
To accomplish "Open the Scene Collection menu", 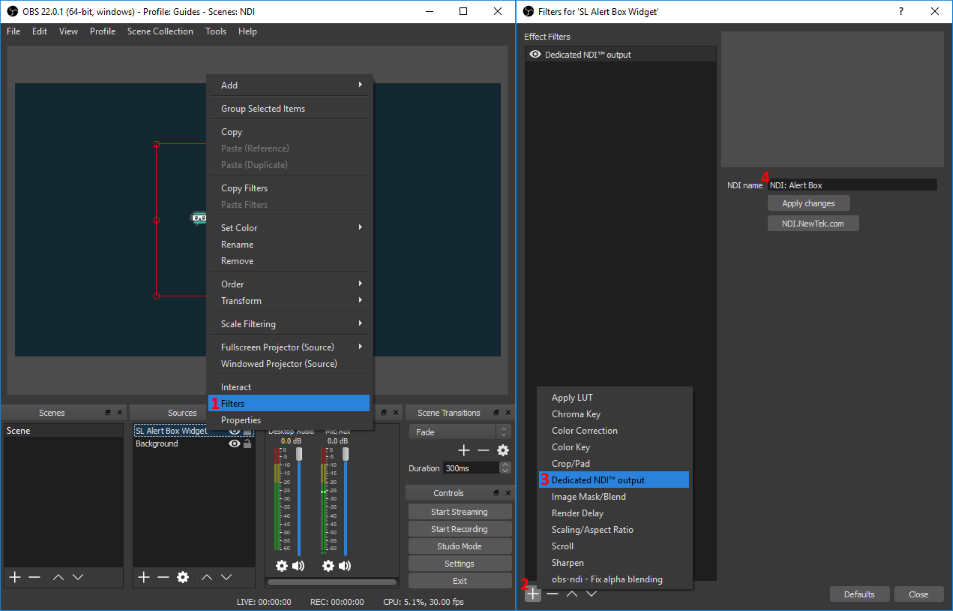I will (x=160, y=32).
